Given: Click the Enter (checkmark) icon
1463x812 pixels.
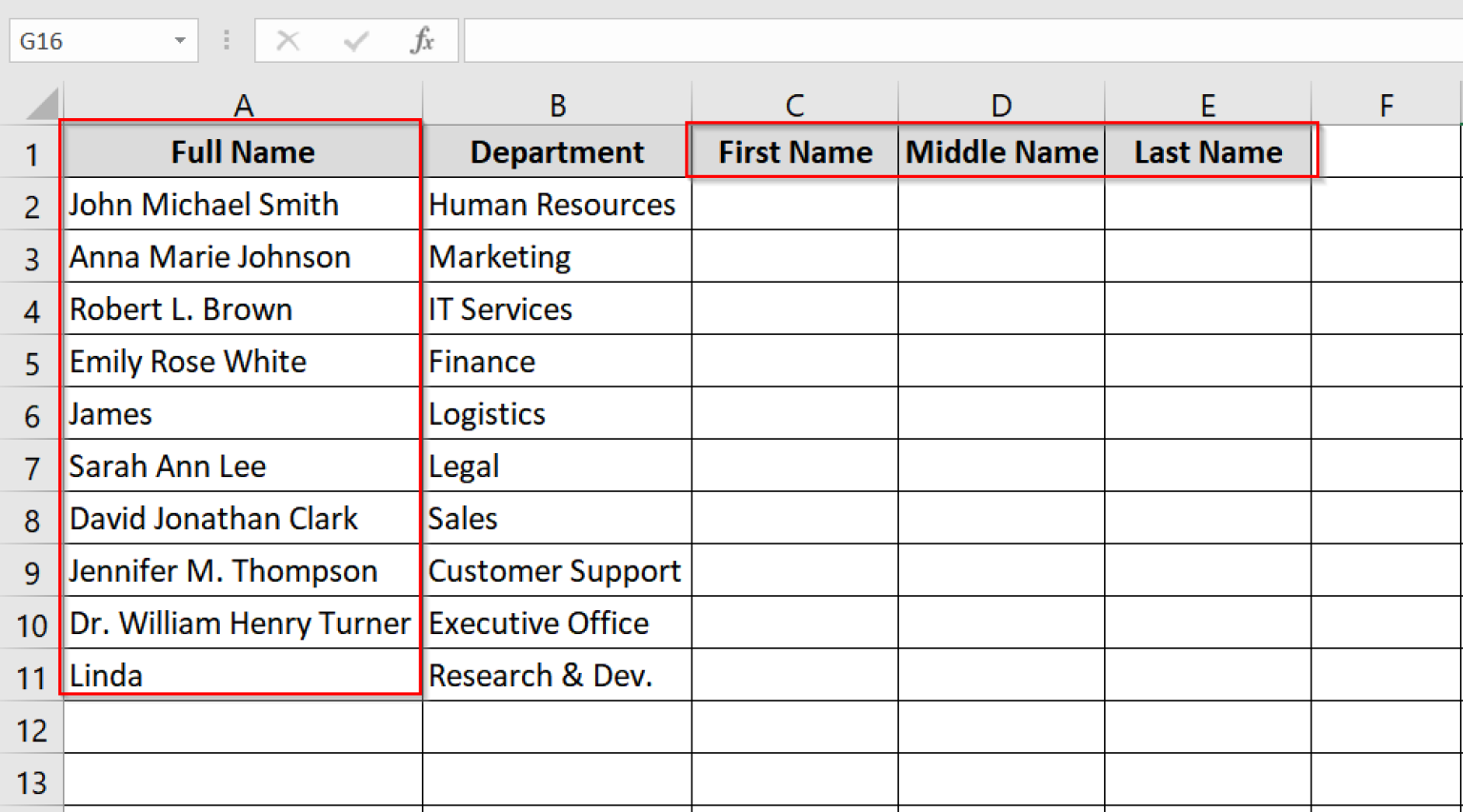Looking at the screenshot, I should pos(353,40).
